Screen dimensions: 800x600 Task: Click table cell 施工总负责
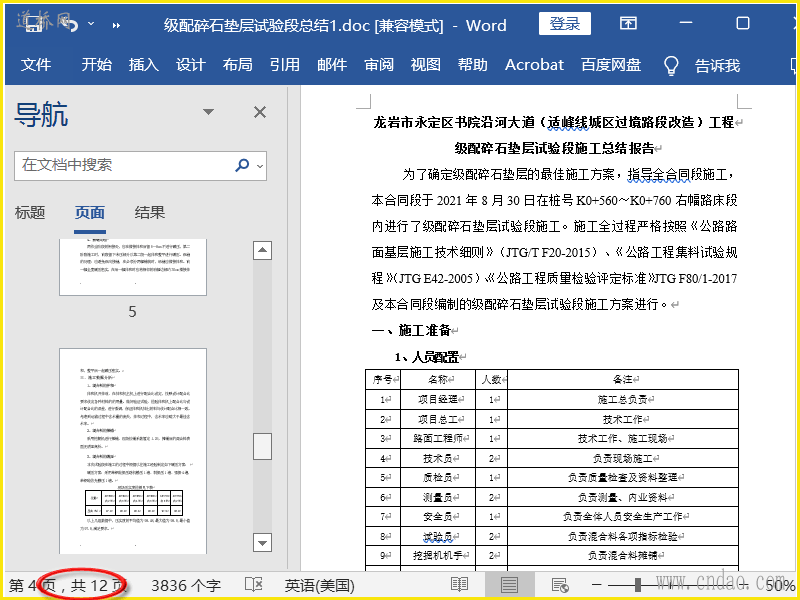[x=622, y=399]
